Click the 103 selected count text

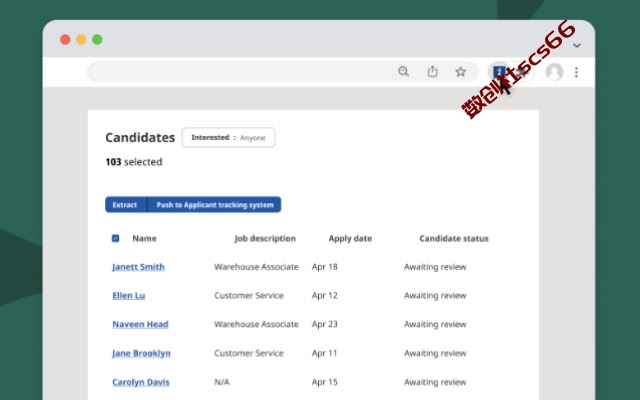[x=134, y=162]
